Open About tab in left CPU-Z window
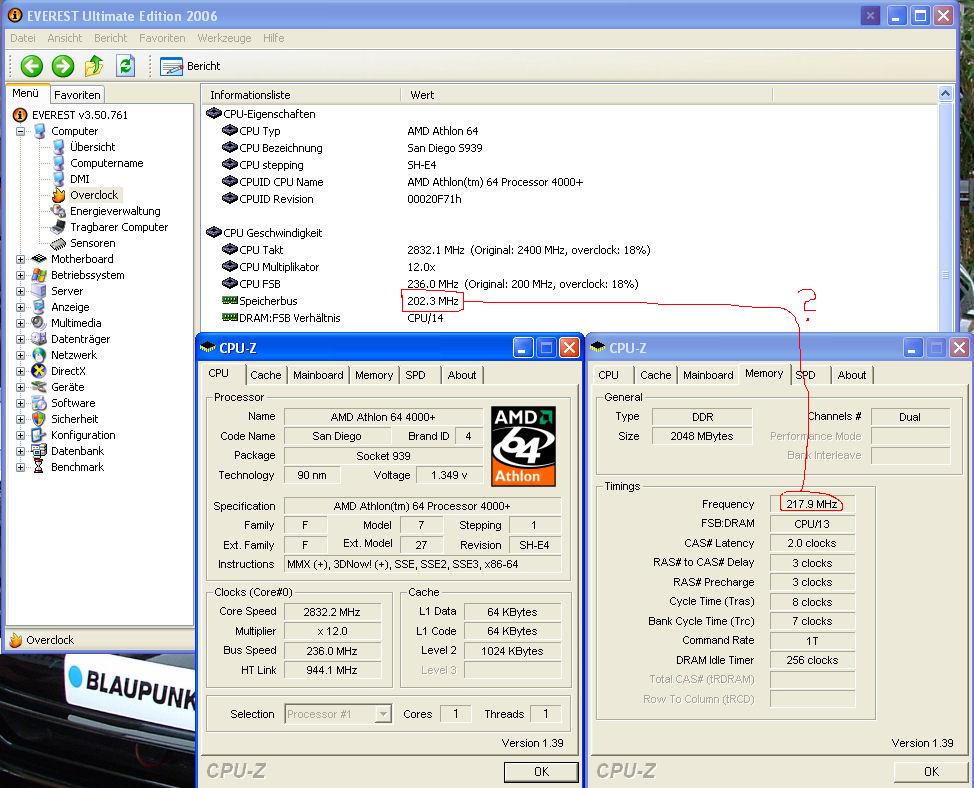 point(462,375)
